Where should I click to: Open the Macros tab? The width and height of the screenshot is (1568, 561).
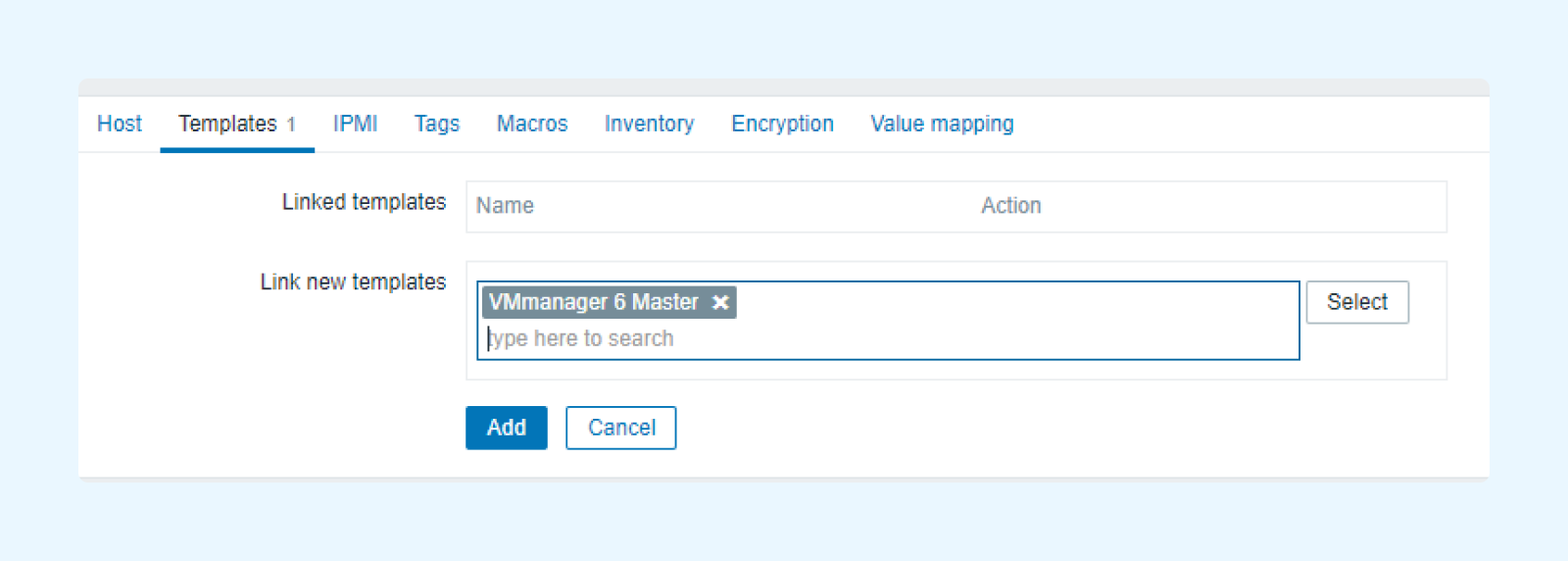[x=532, y=124]
